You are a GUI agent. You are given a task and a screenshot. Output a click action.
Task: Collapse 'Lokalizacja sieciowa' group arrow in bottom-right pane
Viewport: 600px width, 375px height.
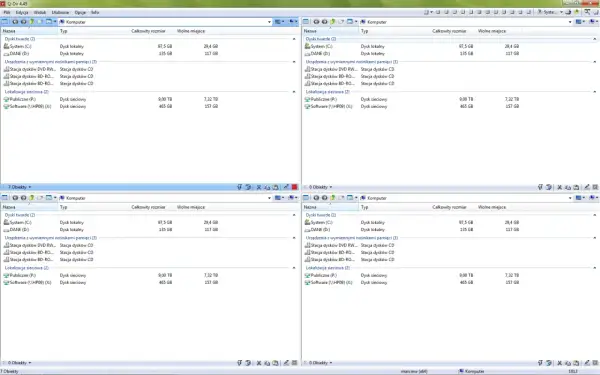595,268
